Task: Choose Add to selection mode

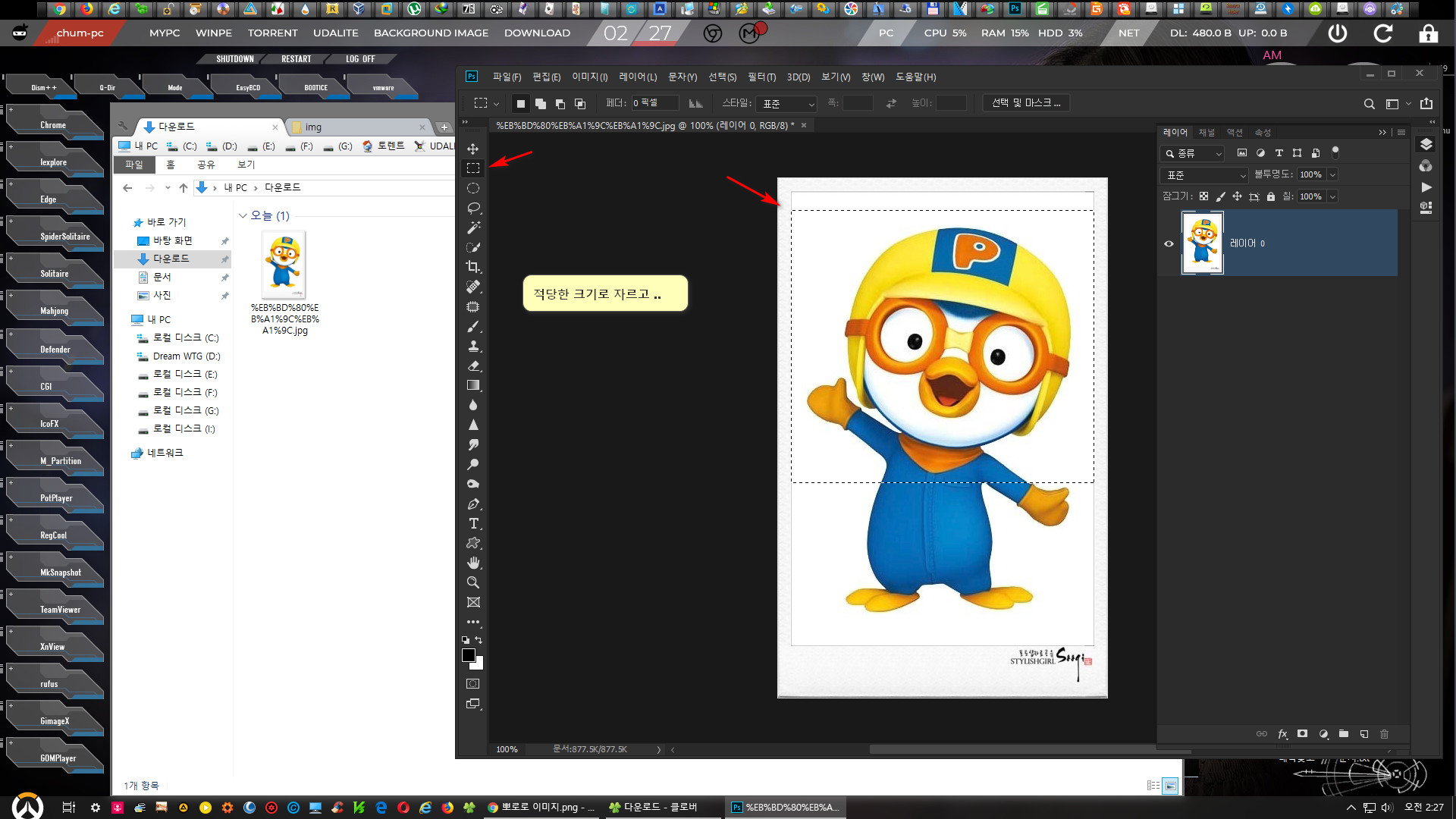Action: 540,104
